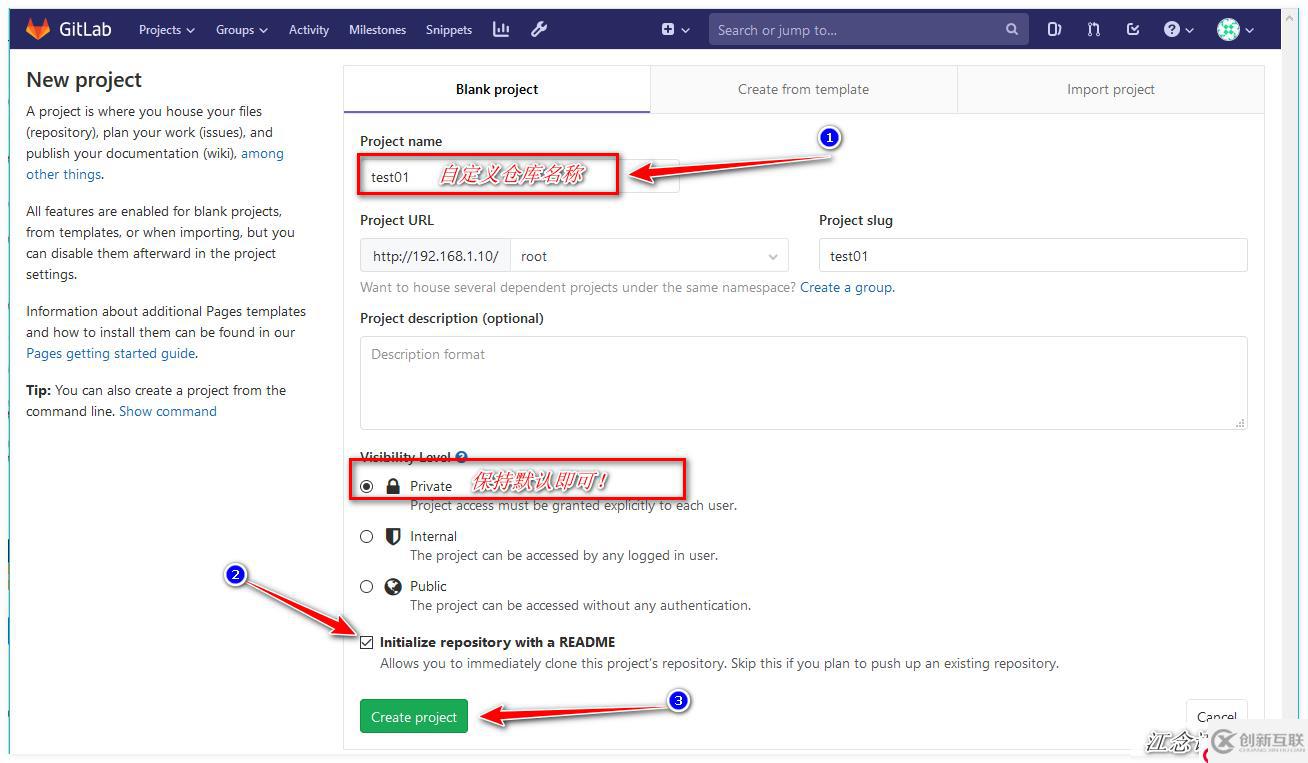The width and height of the screenshot is (1308, 763).
Task: Open the user avatar menu
Action: (1235, 30)
